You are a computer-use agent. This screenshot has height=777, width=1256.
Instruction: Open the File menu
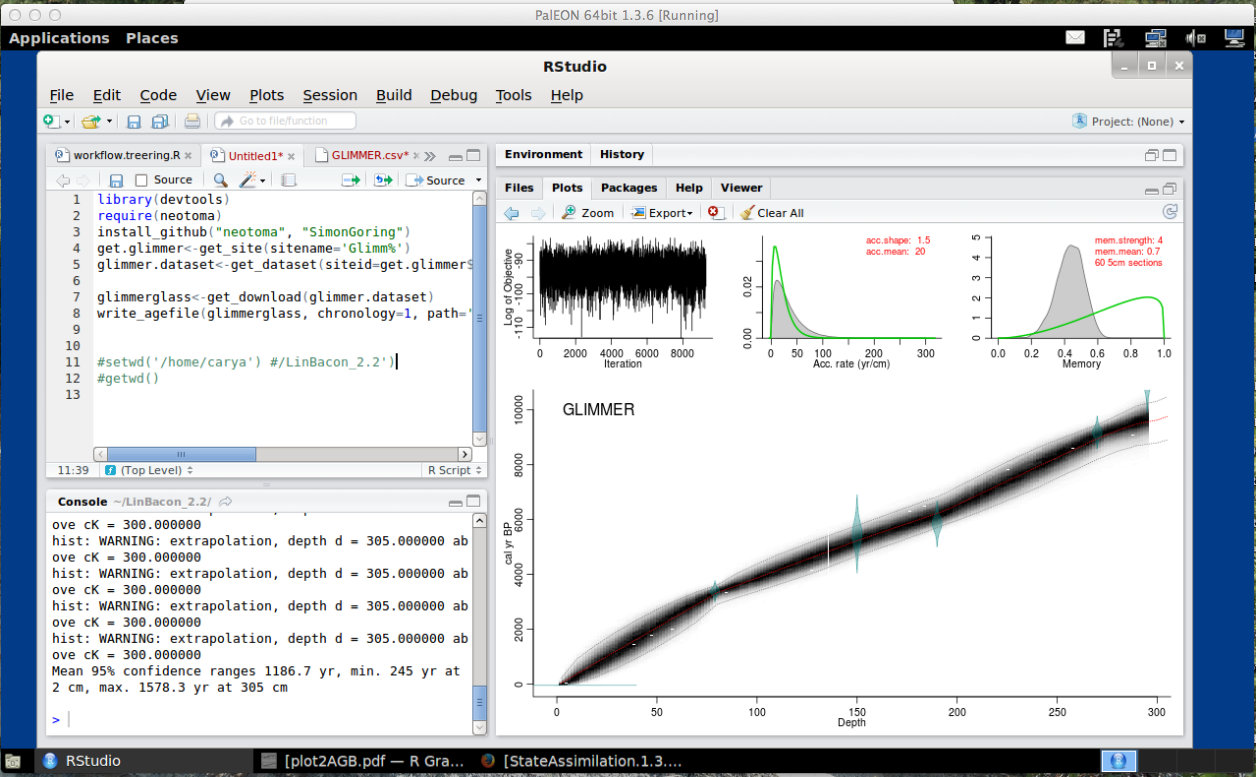(x=62, y=95)
